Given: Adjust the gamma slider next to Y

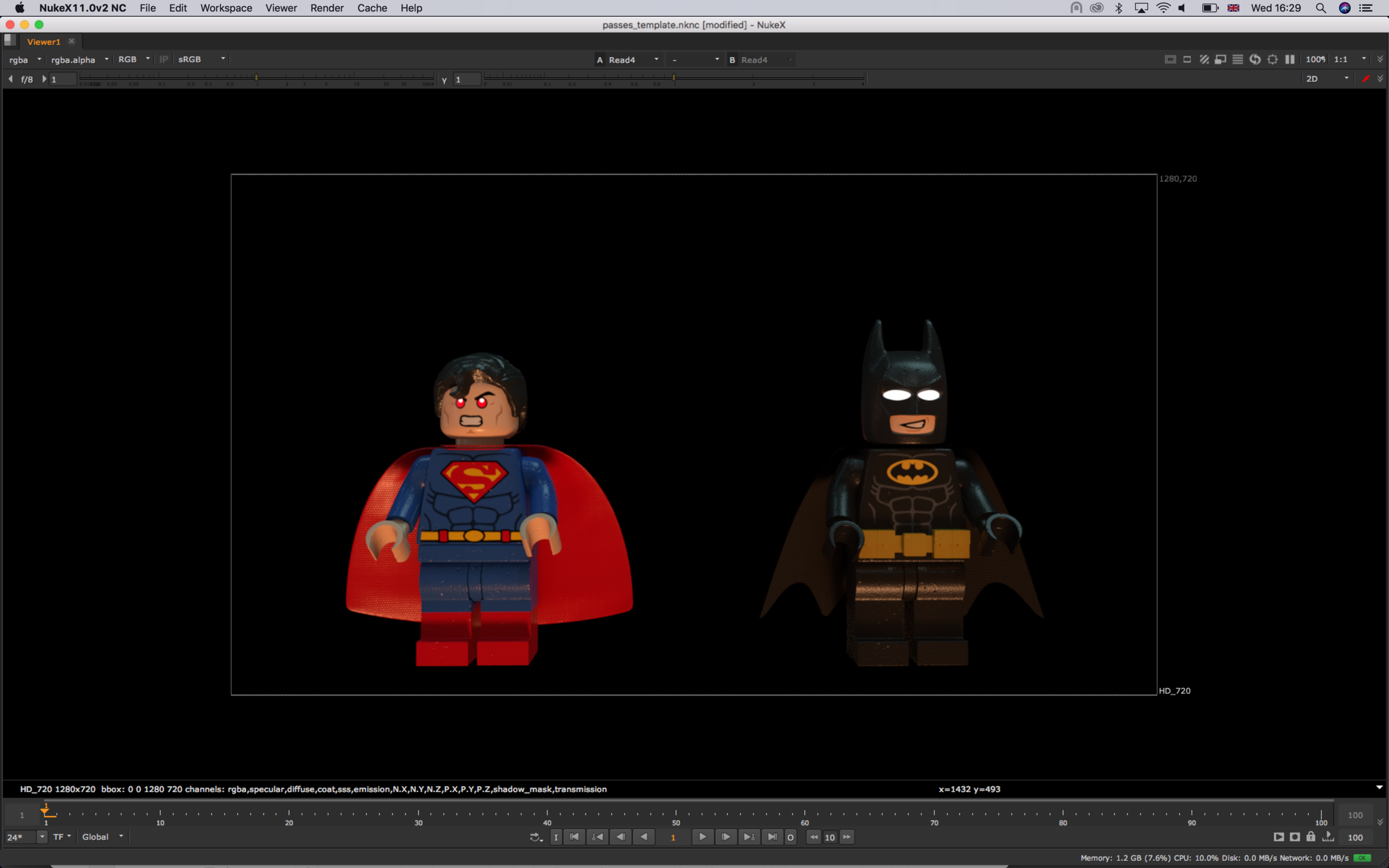Looking at the screenshot, I should click(673, 78).
